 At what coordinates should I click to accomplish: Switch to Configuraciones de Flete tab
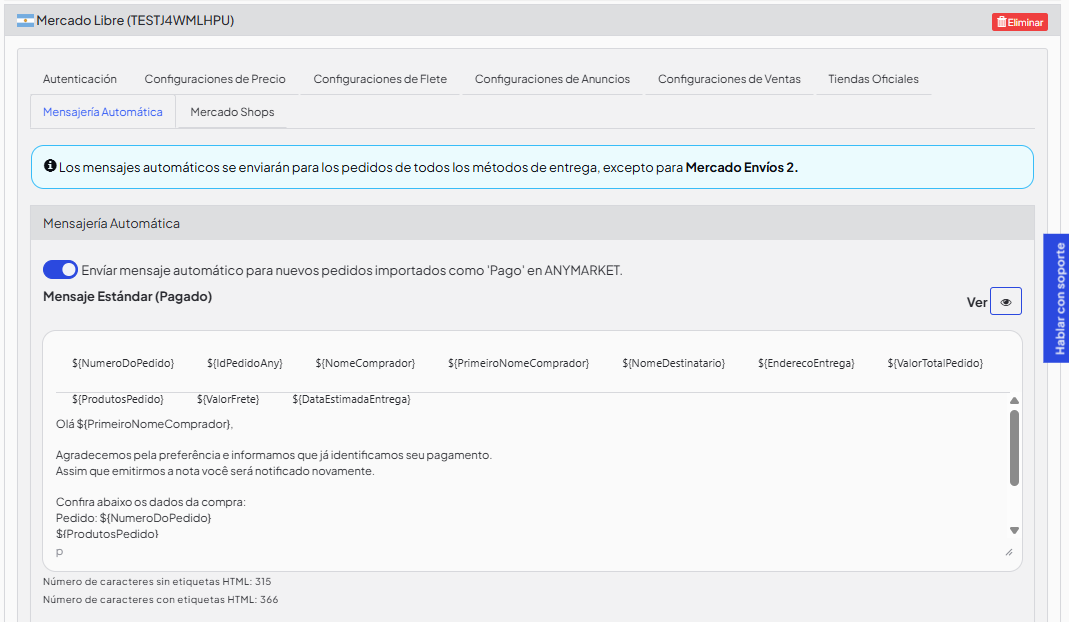(380, 79)
